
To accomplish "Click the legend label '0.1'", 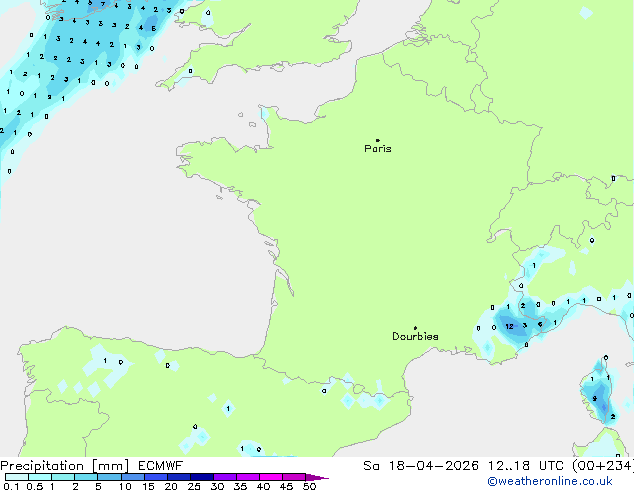I will click(11, 486).
